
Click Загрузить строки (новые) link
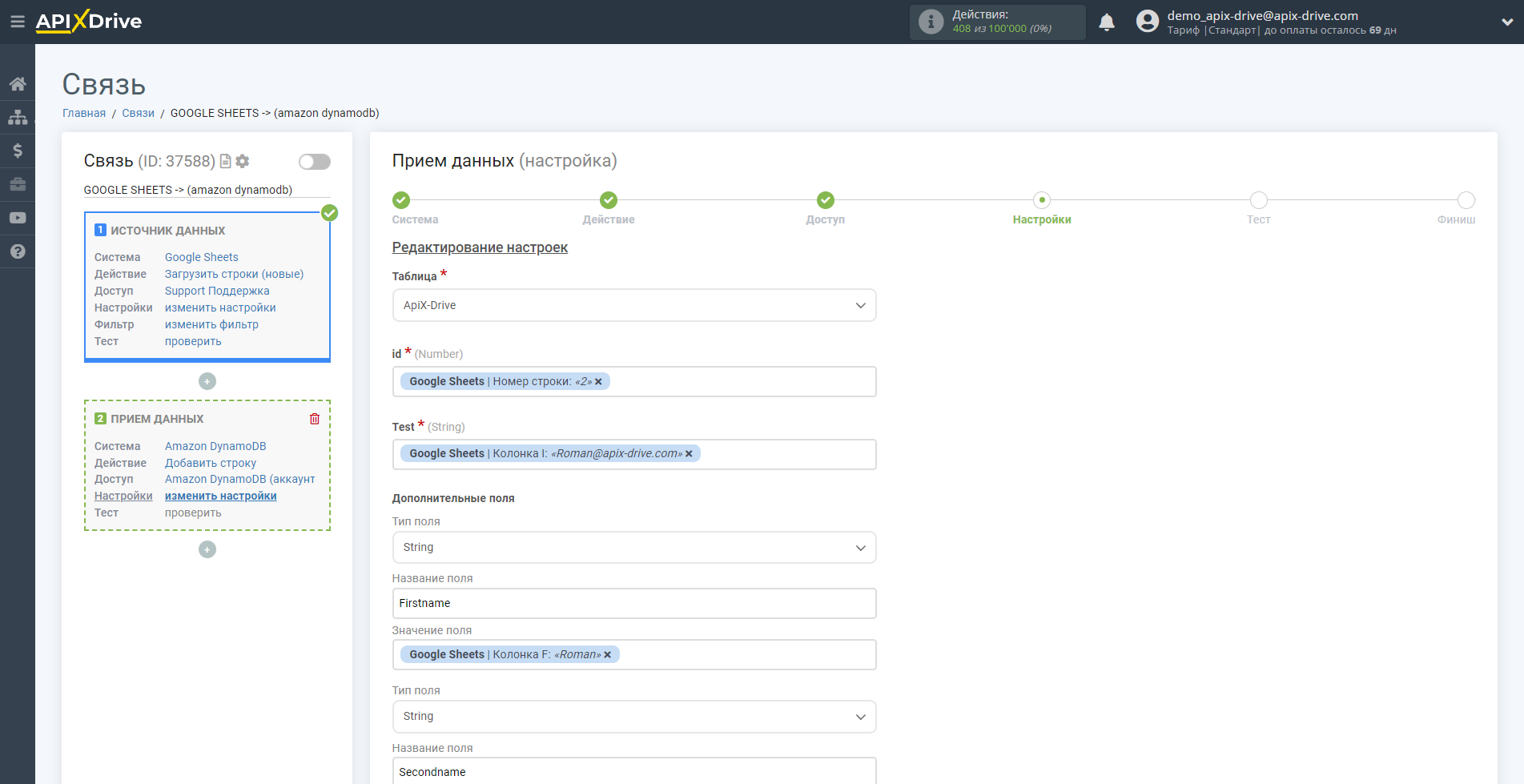pos(235,274)
